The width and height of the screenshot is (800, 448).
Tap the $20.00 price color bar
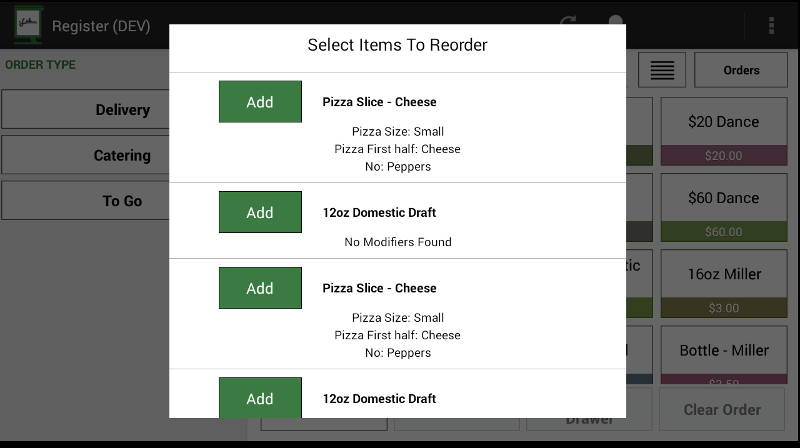(x=724, y=155)
